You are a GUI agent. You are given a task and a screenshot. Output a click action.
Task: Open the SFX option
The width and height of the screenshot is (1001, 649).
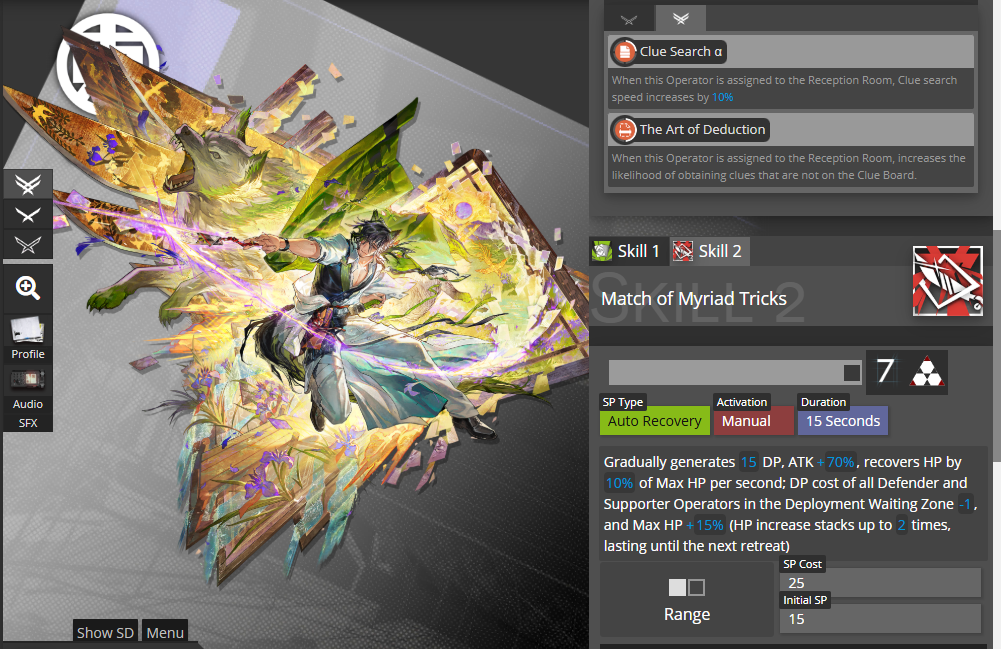(x=27, y=422)
